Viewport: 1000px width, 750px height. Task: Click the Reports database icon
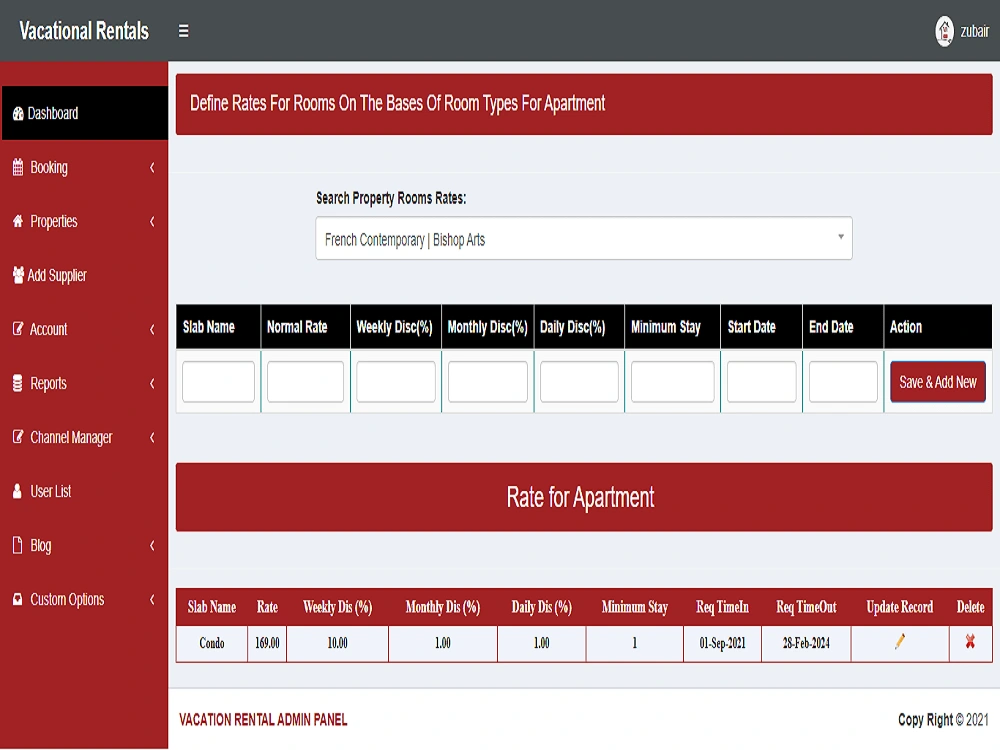pos(18,383)
